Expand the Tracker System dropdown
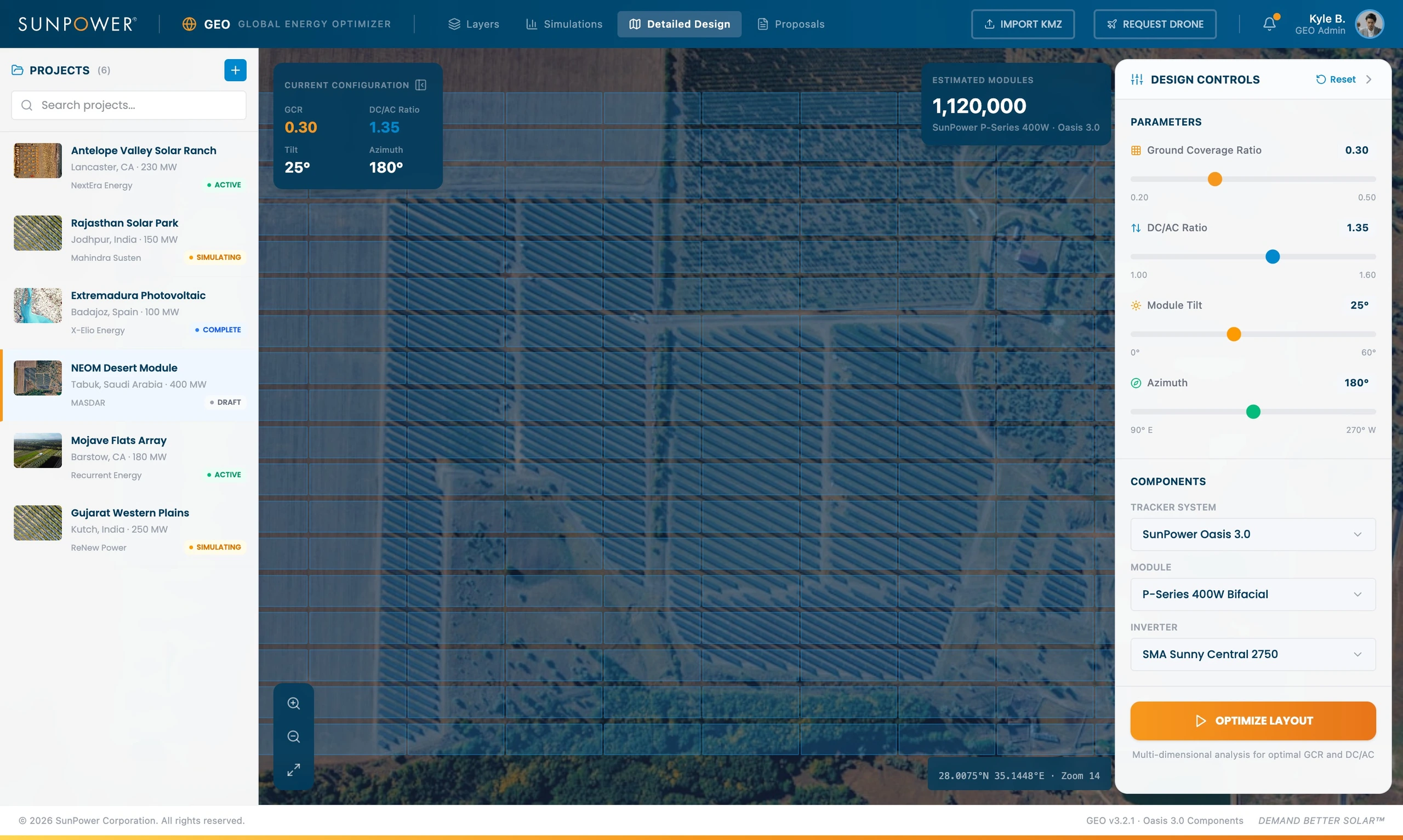The width and height of the screenshot is (1403, 840). point(1252,534)
